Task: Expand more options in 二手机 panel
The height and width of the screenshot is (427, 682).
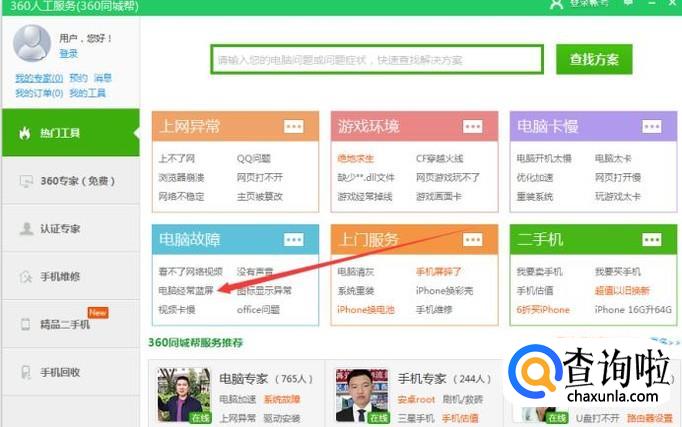Action: (x=651, y=240)
